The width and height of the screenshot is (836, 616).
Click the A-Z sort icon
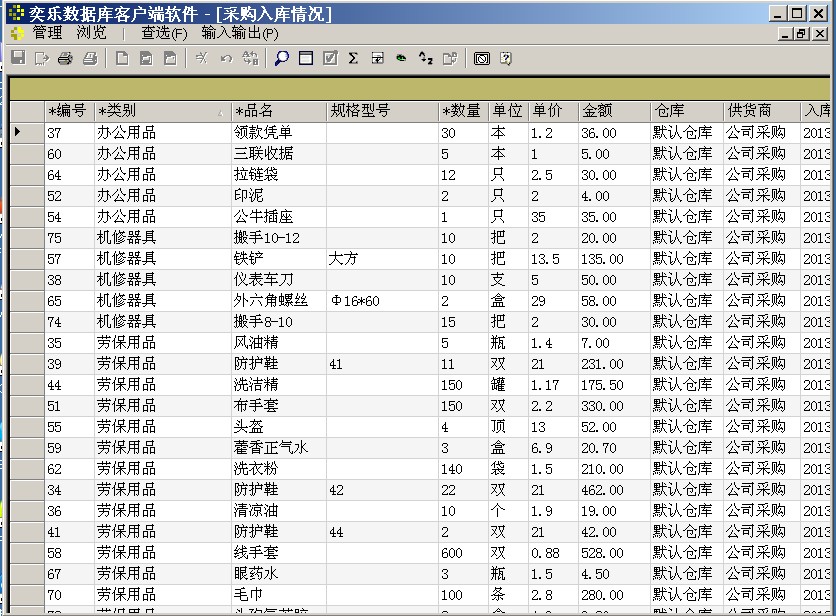click(x=426, y=59)
